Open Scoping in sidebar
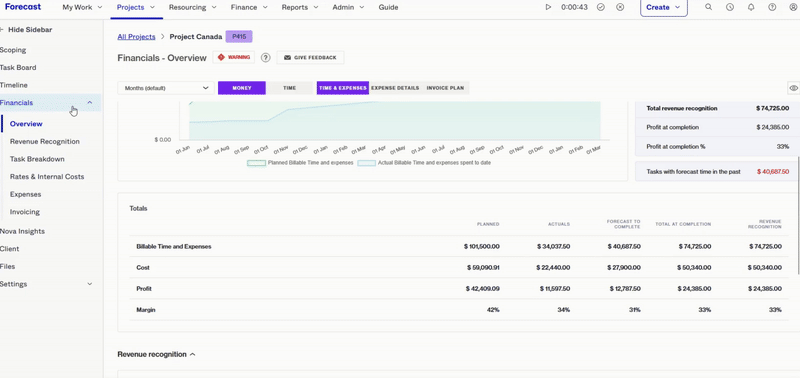Image resolution: width=800 pixels, height=378 pixels. click(13, 50)
